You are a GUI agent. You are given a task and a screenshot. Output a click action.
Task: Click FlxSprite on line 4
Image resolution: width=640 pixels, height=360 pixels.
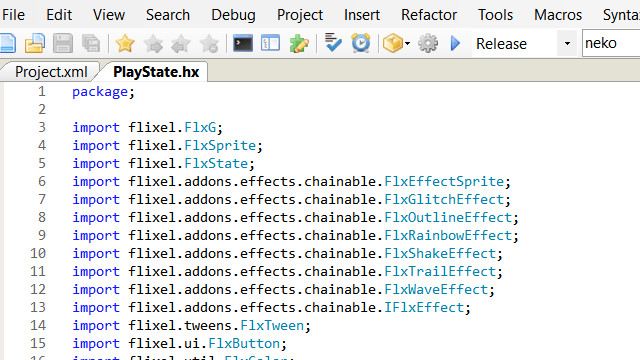pos(220,146)
